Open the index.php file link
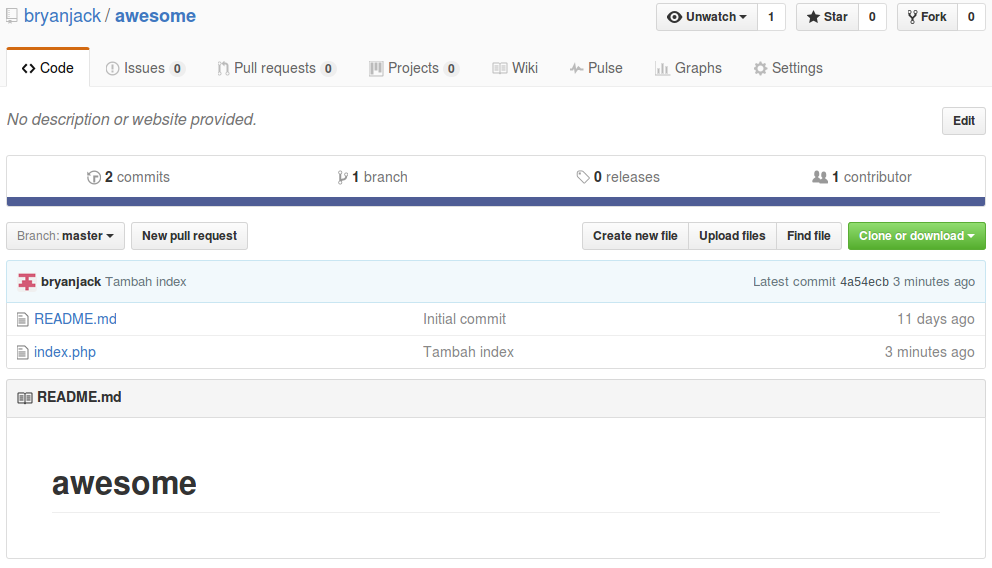 click(x=65, y=352)
